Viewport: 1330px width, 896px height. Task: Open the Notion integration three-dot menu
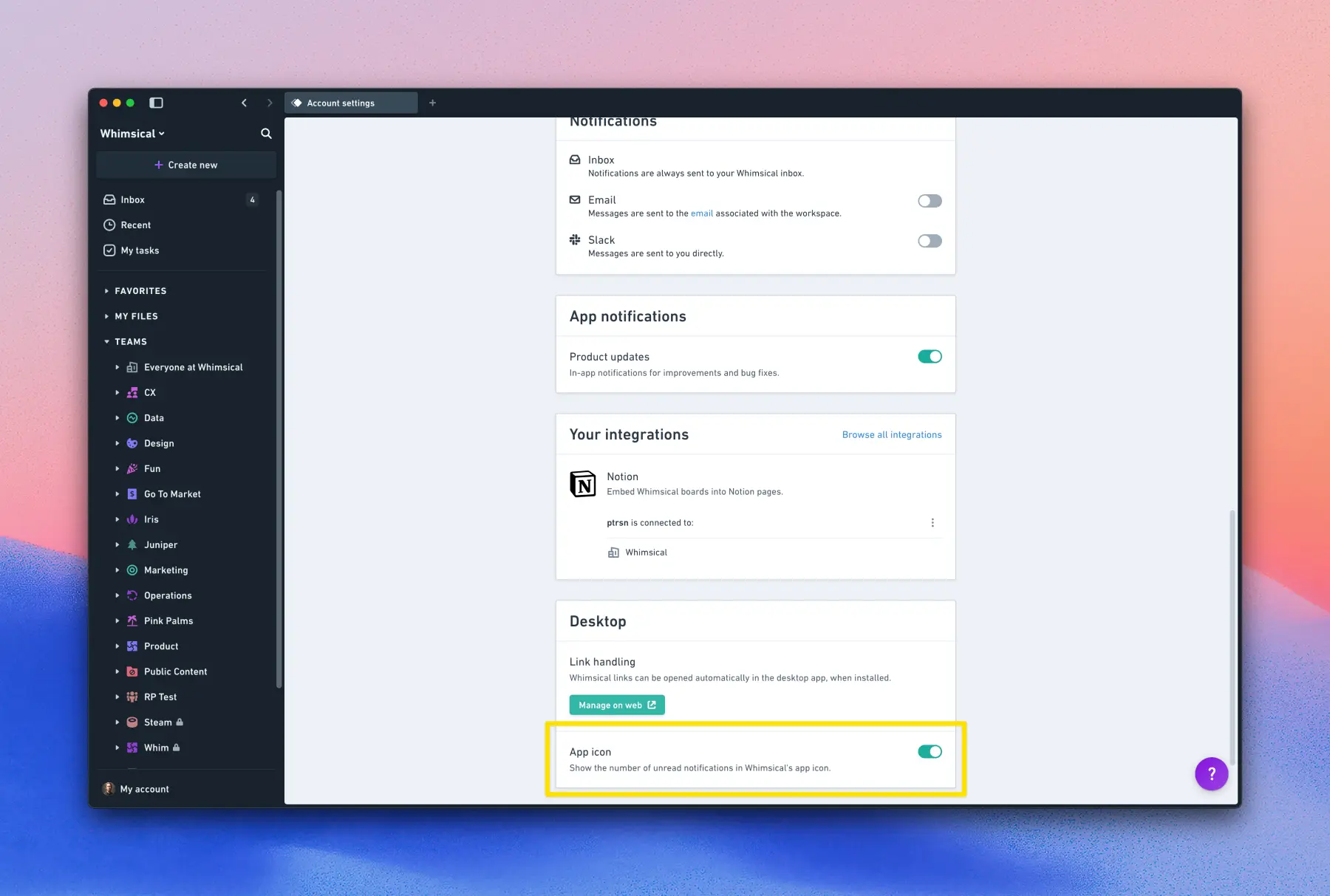pos(932,523)
